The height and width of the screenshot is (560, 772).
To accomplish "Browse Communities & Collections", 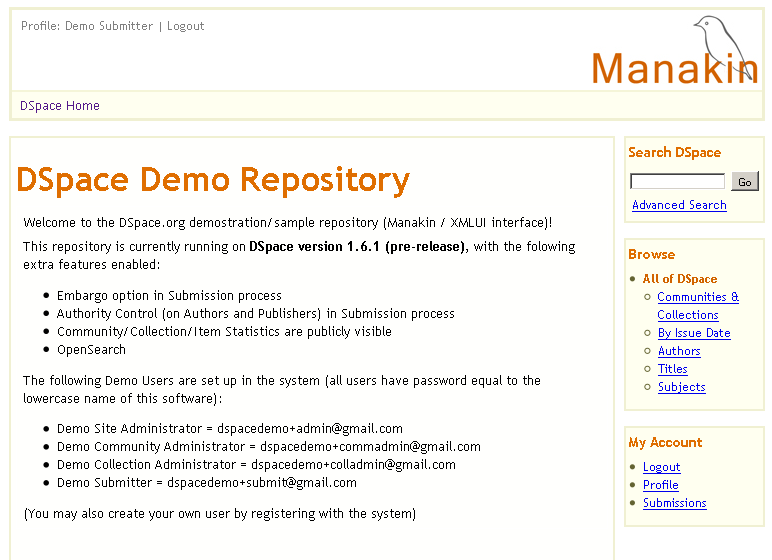I will tap(698, 306).
